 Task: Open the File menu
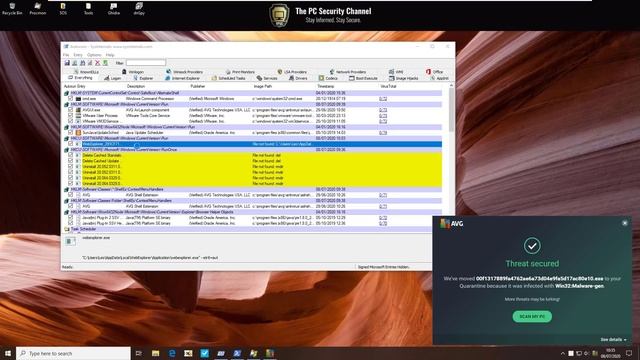coord(66,55)
